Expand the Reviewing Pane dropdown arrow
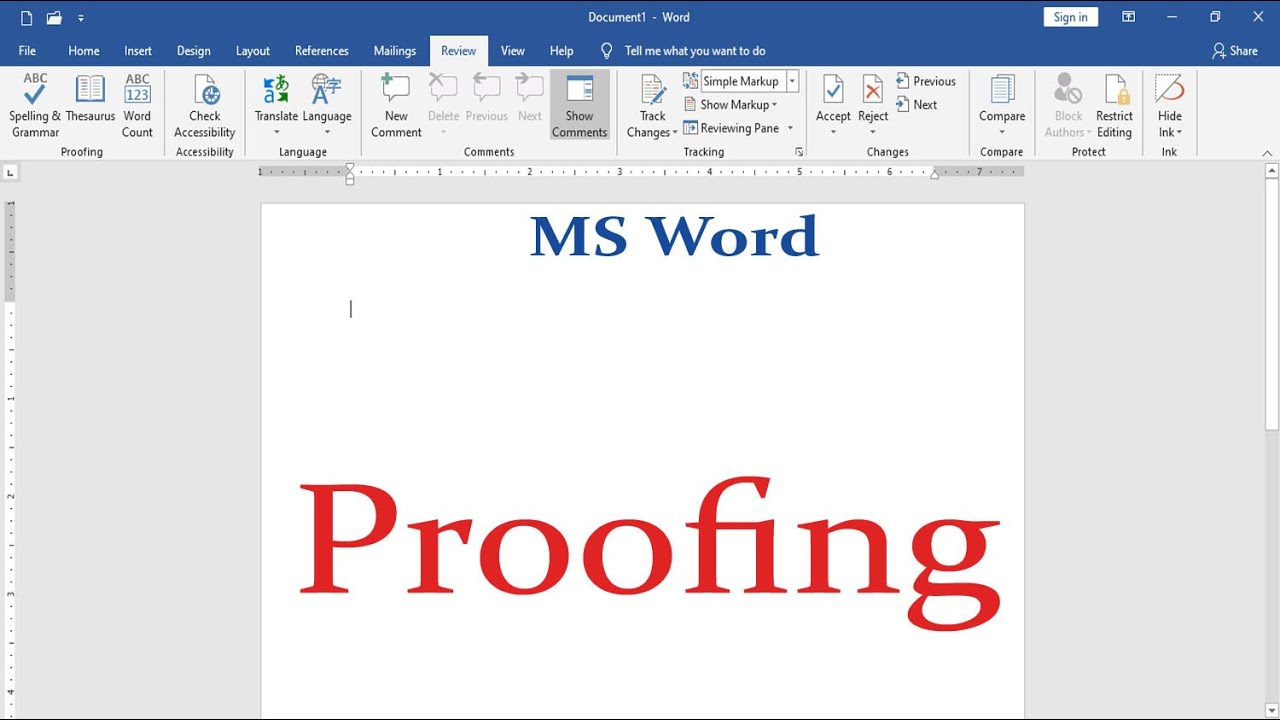 pos(790,128)
